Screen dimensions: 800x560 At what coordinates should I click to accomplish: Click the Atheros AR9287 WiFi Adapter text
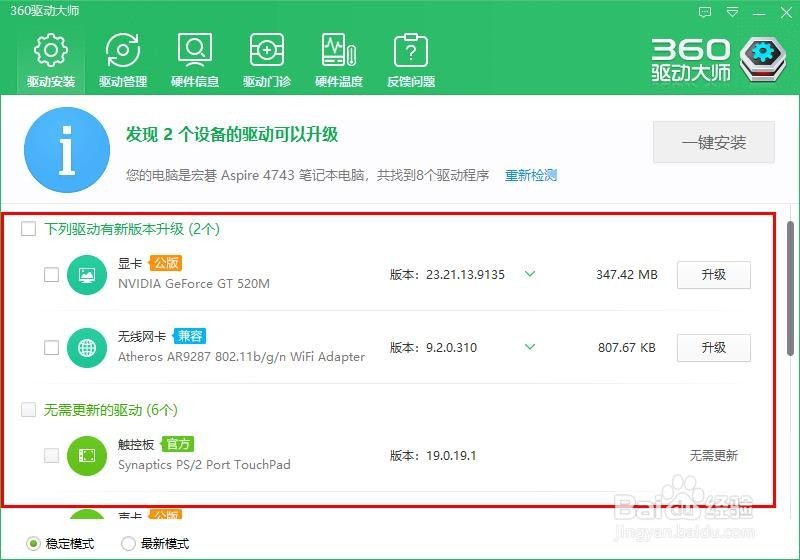pyautogui.click(x=241, y=357)
